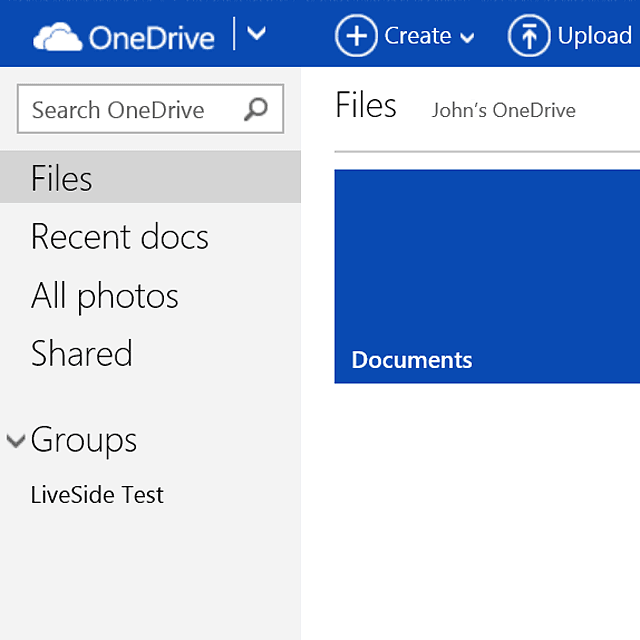
Task: Open the Documents folder tile
Action: pos(487,276)
